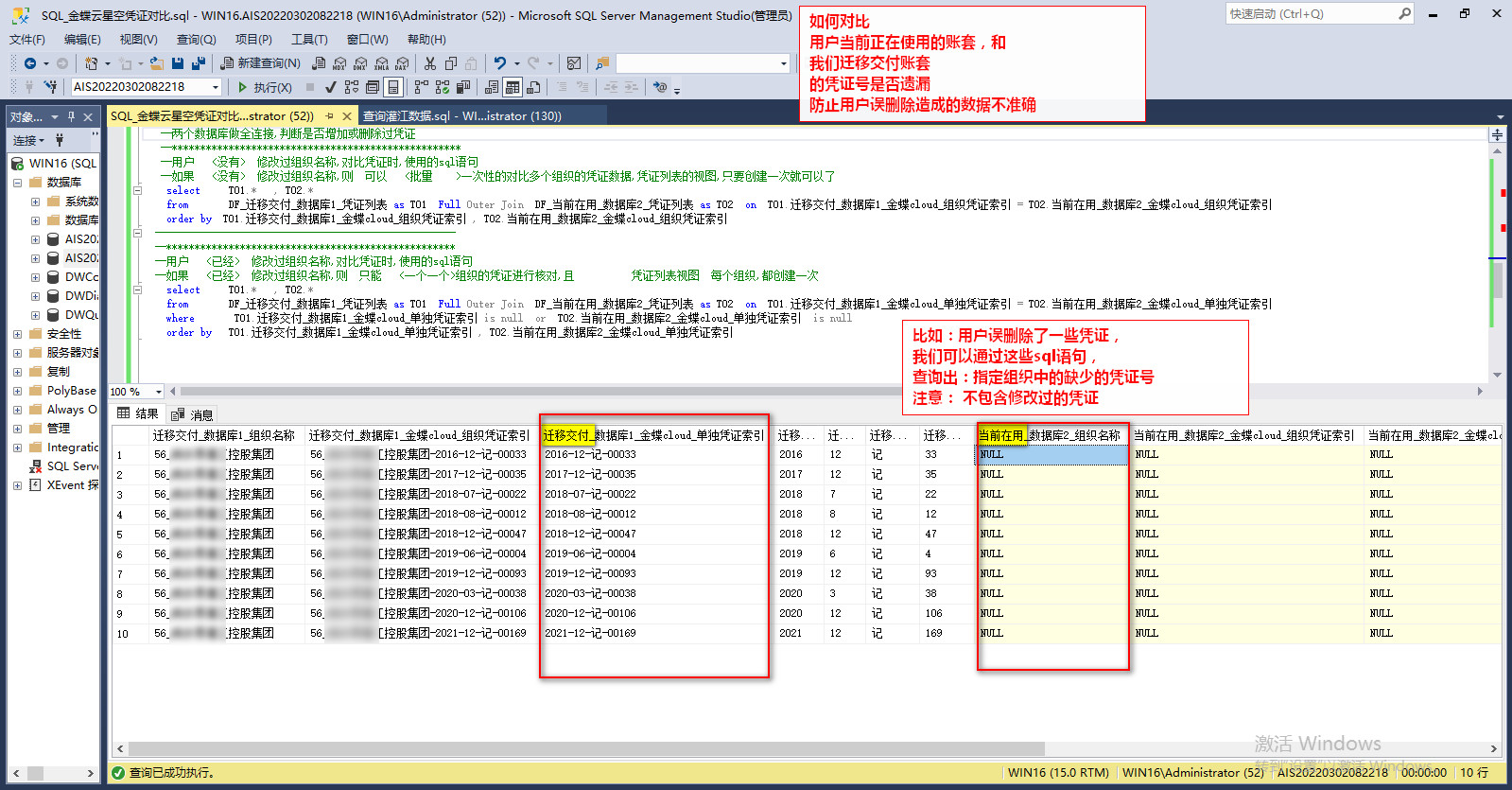1512x790 pixels.
Task: Click the MDX query icon
Action: (339, 63)
